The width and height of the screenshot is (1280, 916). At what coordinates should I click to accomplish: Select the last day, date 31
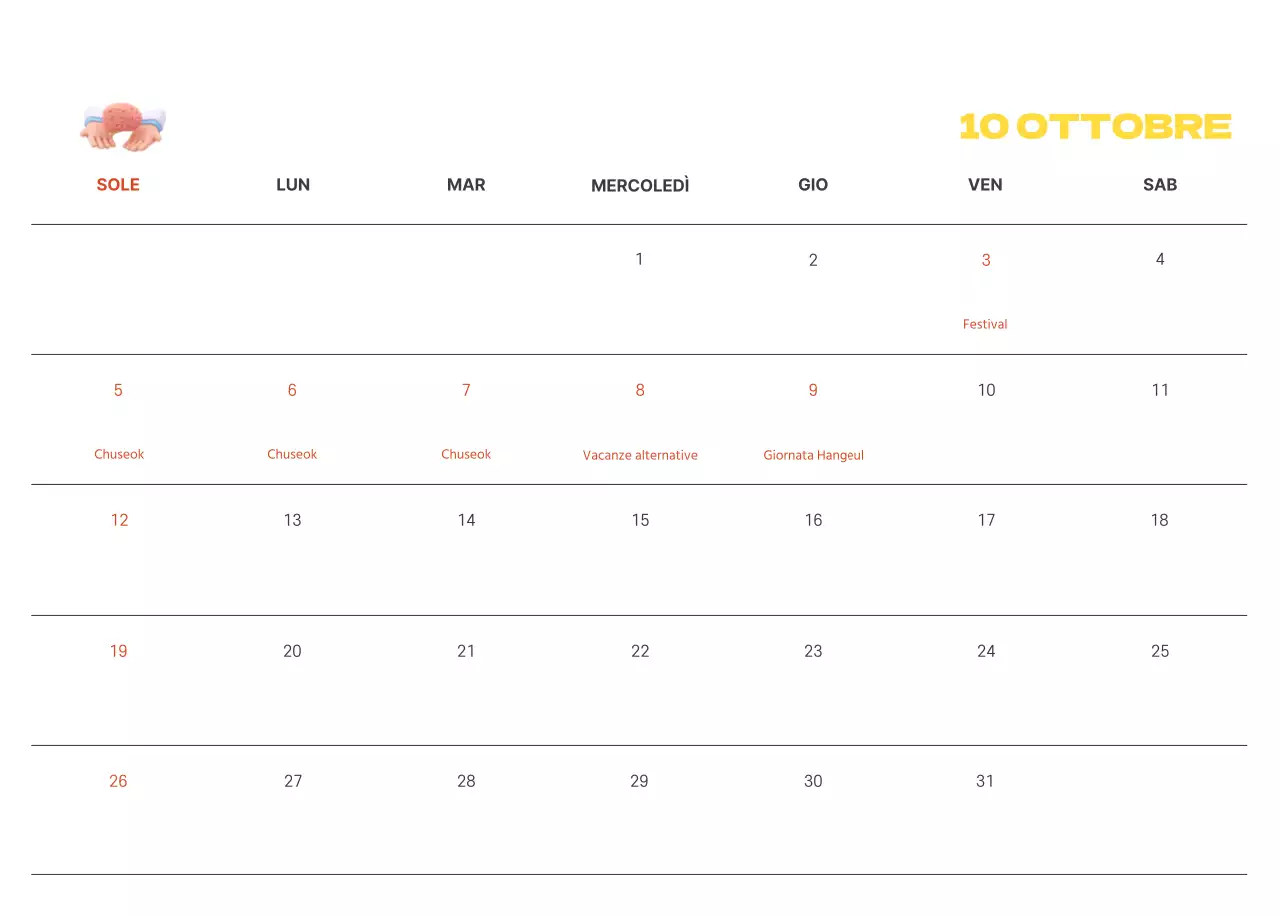[985, 781]
